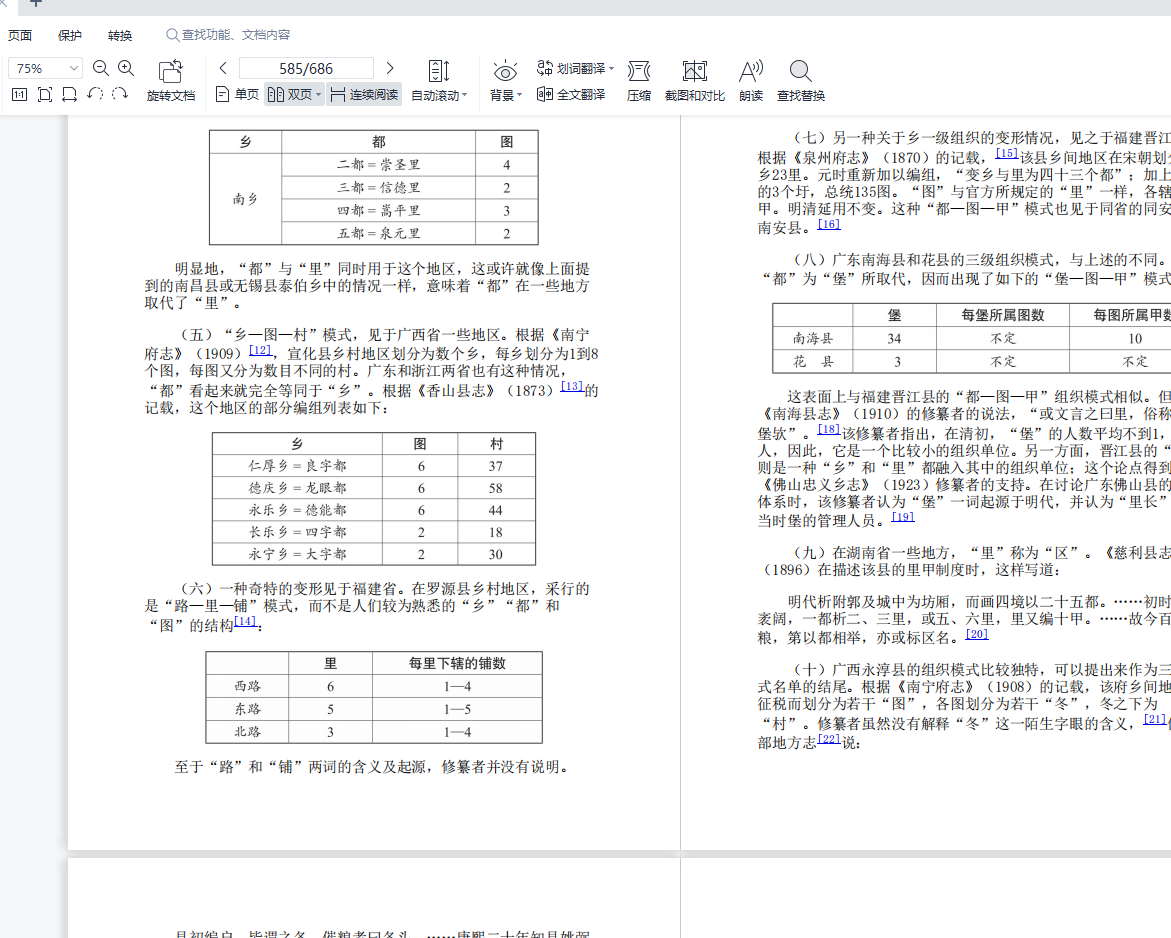Click table cell 德庆乡＝龙眼都
Screen dimensions: 1171x938
coord(297,488)
